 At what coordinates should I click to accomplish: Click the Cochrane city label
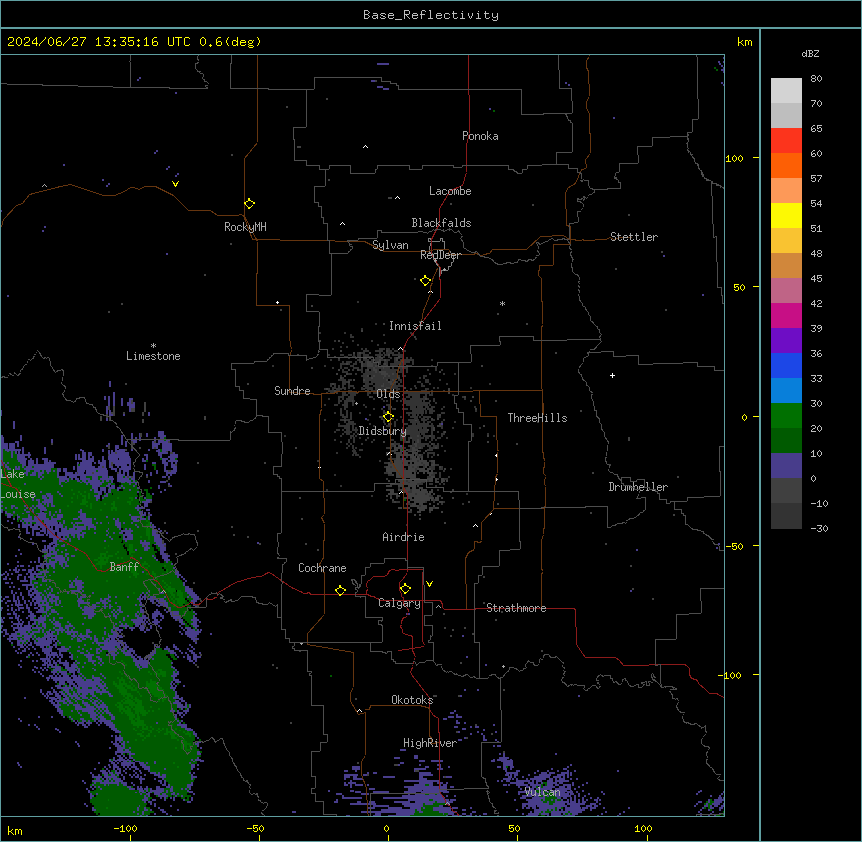point(322,568)
